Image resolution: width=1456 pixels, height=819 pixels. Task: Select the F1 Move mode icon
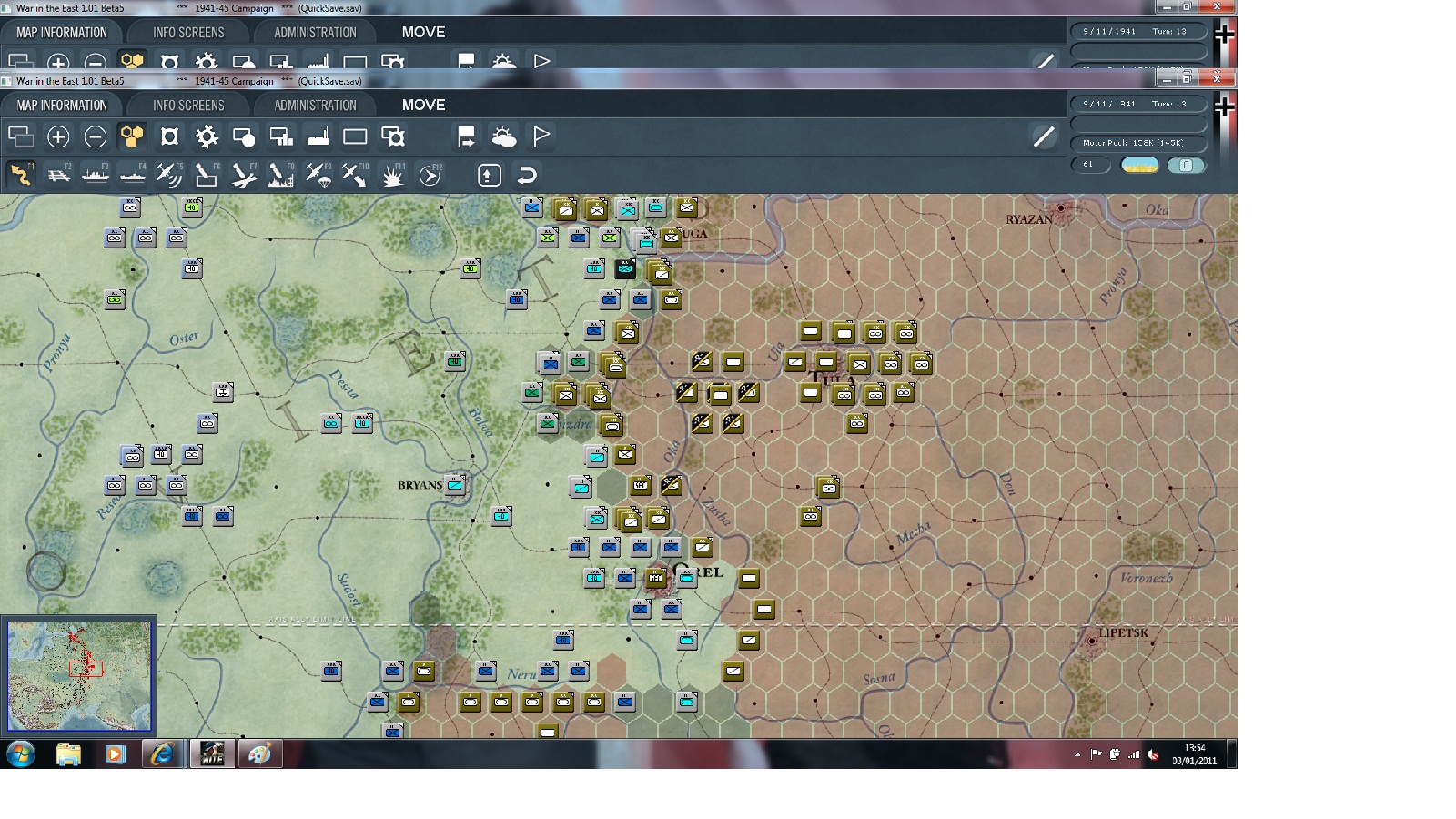[x=21, y=174]
